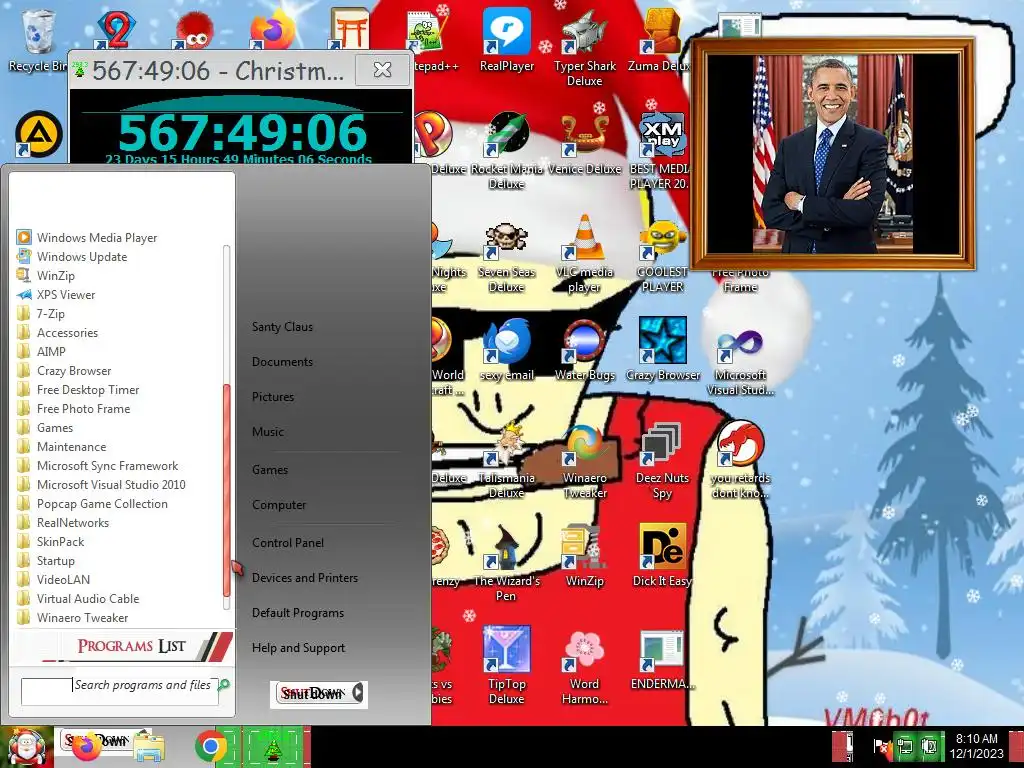Open Pictures from the Start menu

click(273, 397)
